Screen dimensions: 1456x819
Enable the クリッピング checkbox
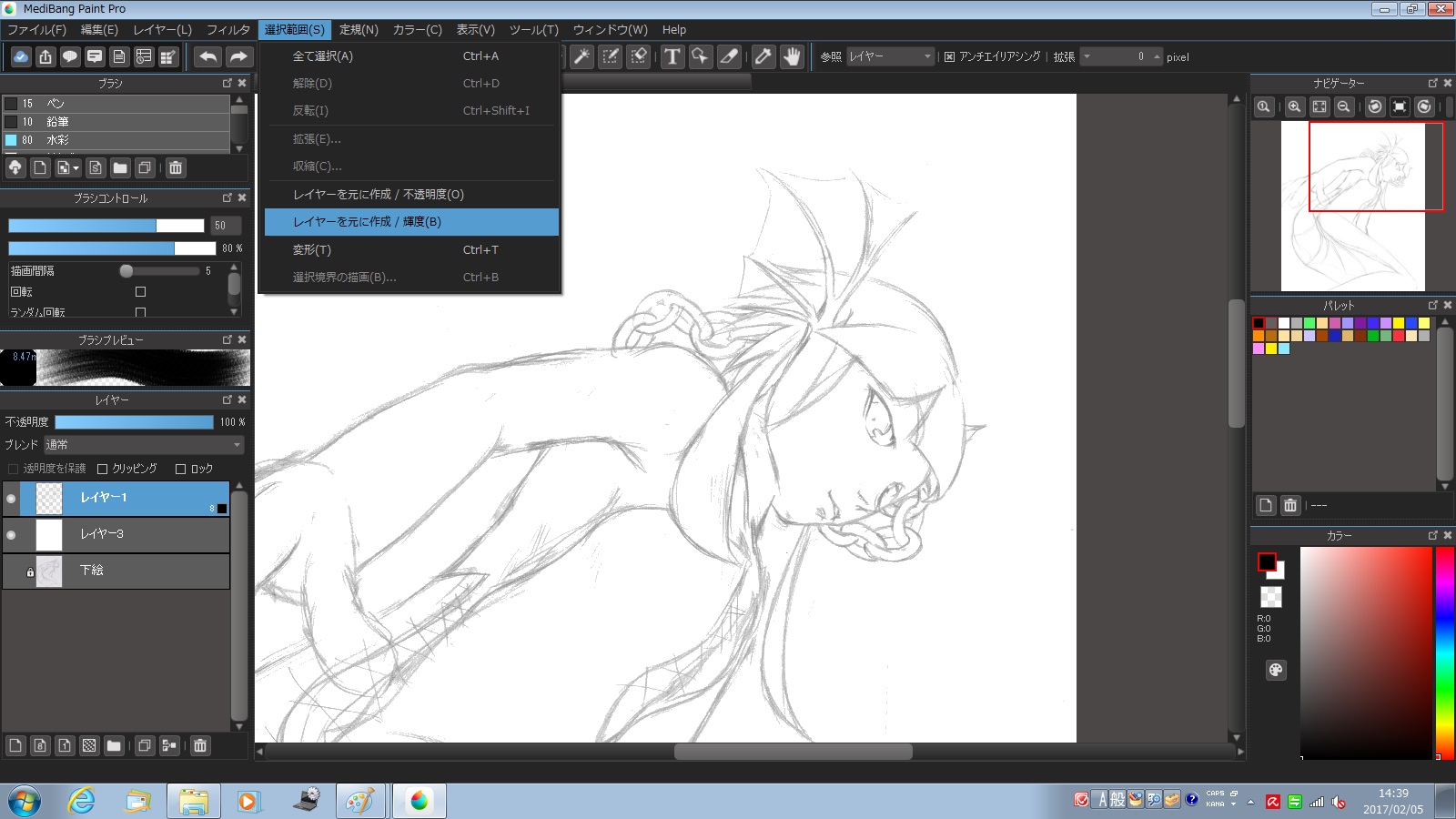(103, 469)
